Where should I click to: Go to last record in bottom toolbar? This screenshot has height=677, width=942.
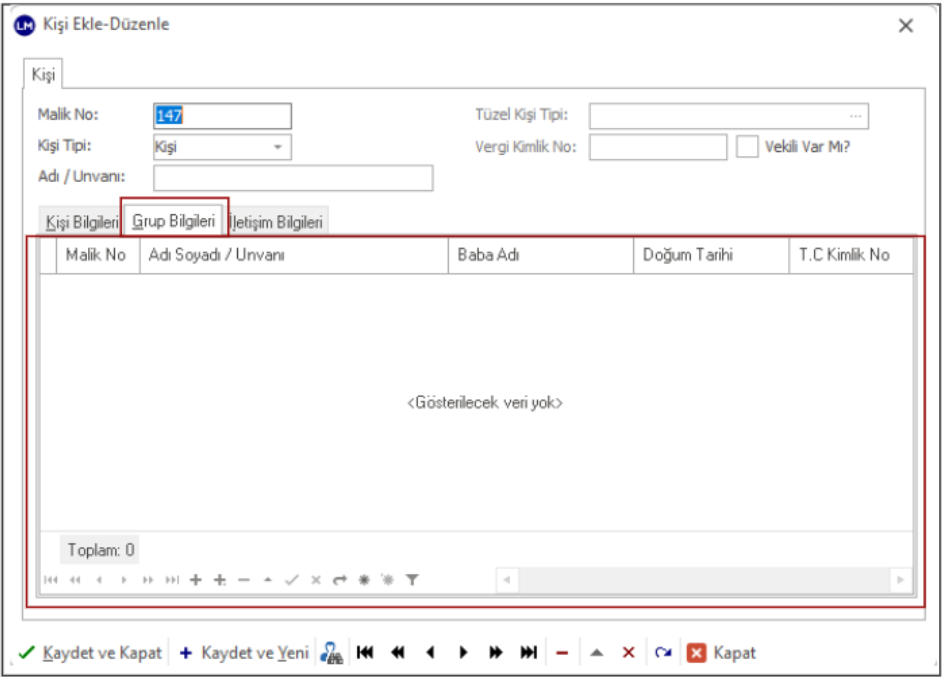[528, 653]
